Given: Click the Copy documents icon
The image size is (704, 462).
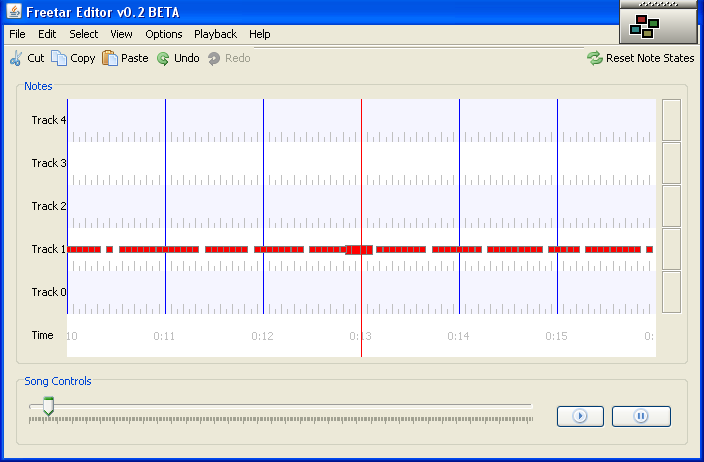Looking at the screenshot, I should [59, 58].
